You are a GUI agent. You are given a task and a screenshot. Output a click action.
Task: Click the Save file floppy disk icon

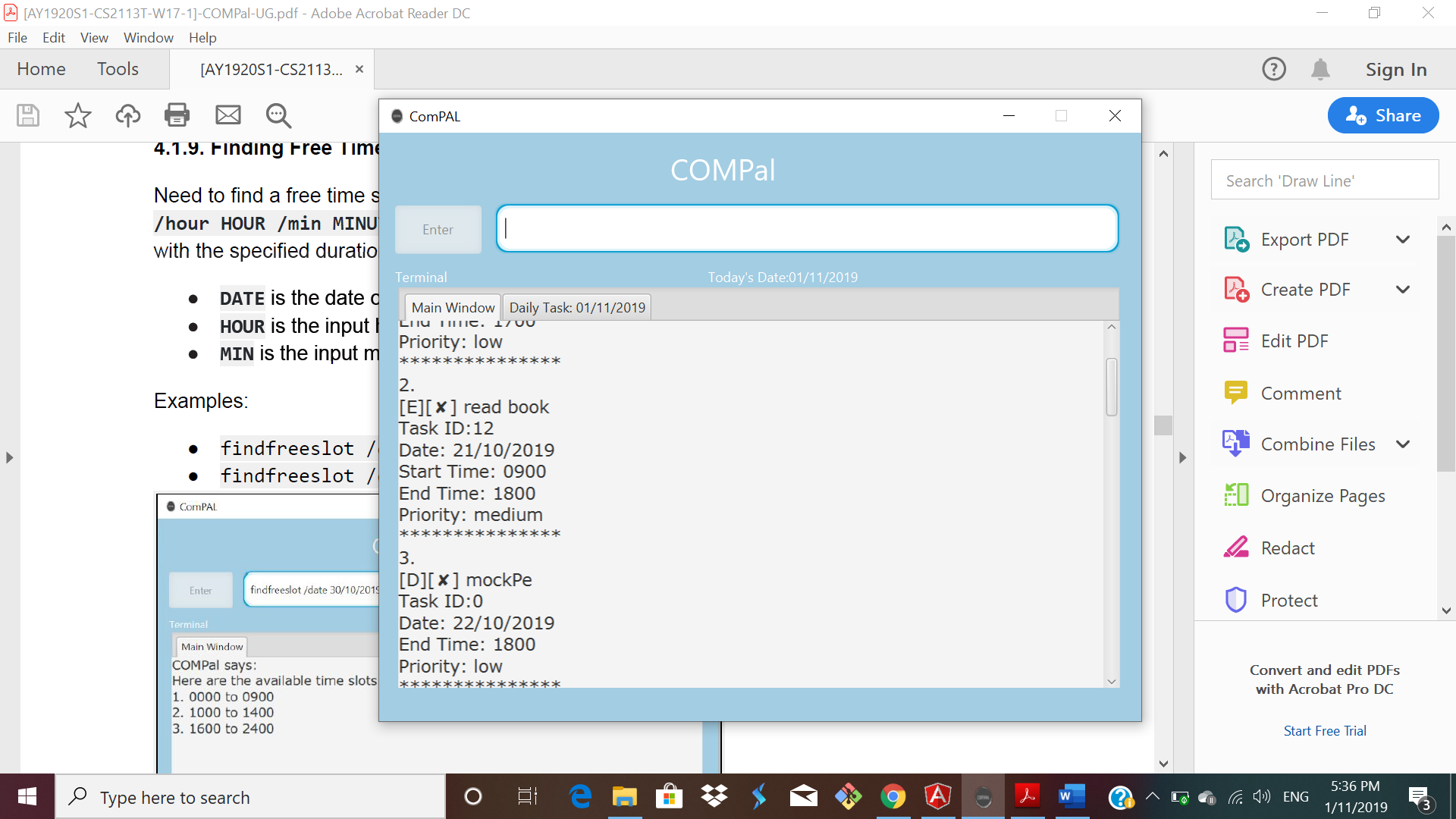[28, 115]
